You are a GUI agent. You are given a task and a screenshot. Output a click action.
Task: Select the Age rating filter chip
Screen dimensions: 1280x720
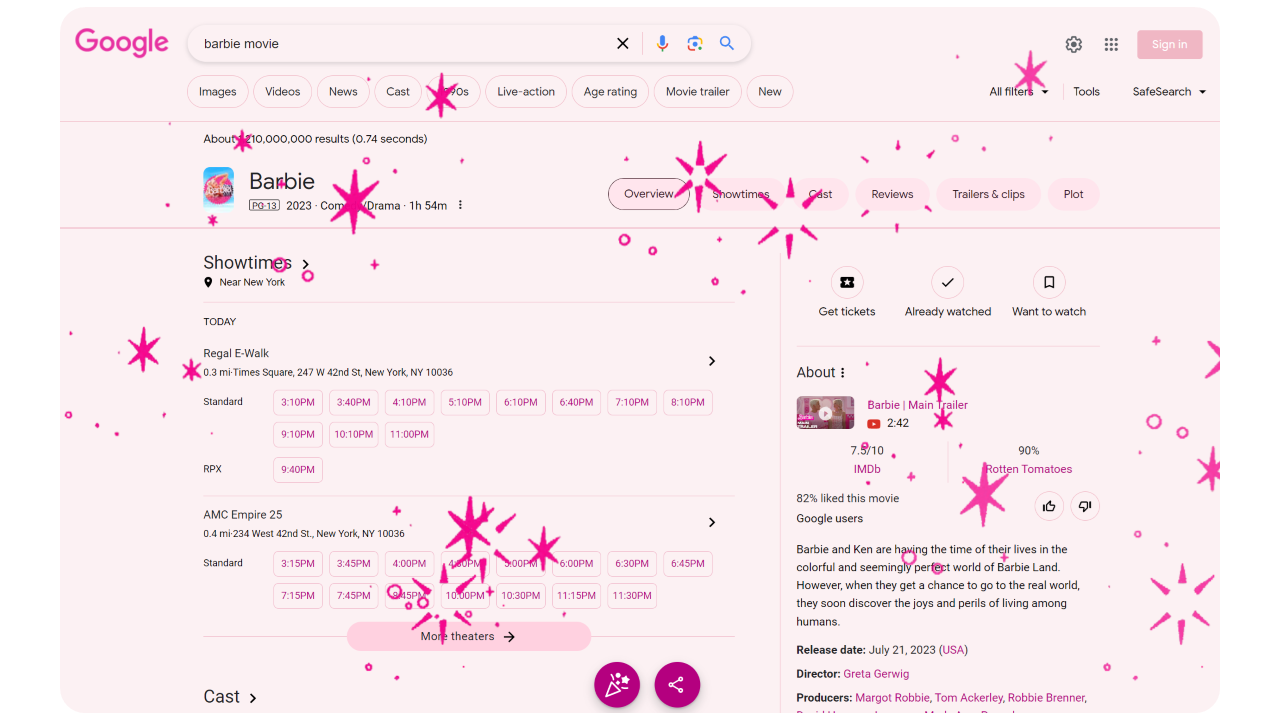(610, 92)
